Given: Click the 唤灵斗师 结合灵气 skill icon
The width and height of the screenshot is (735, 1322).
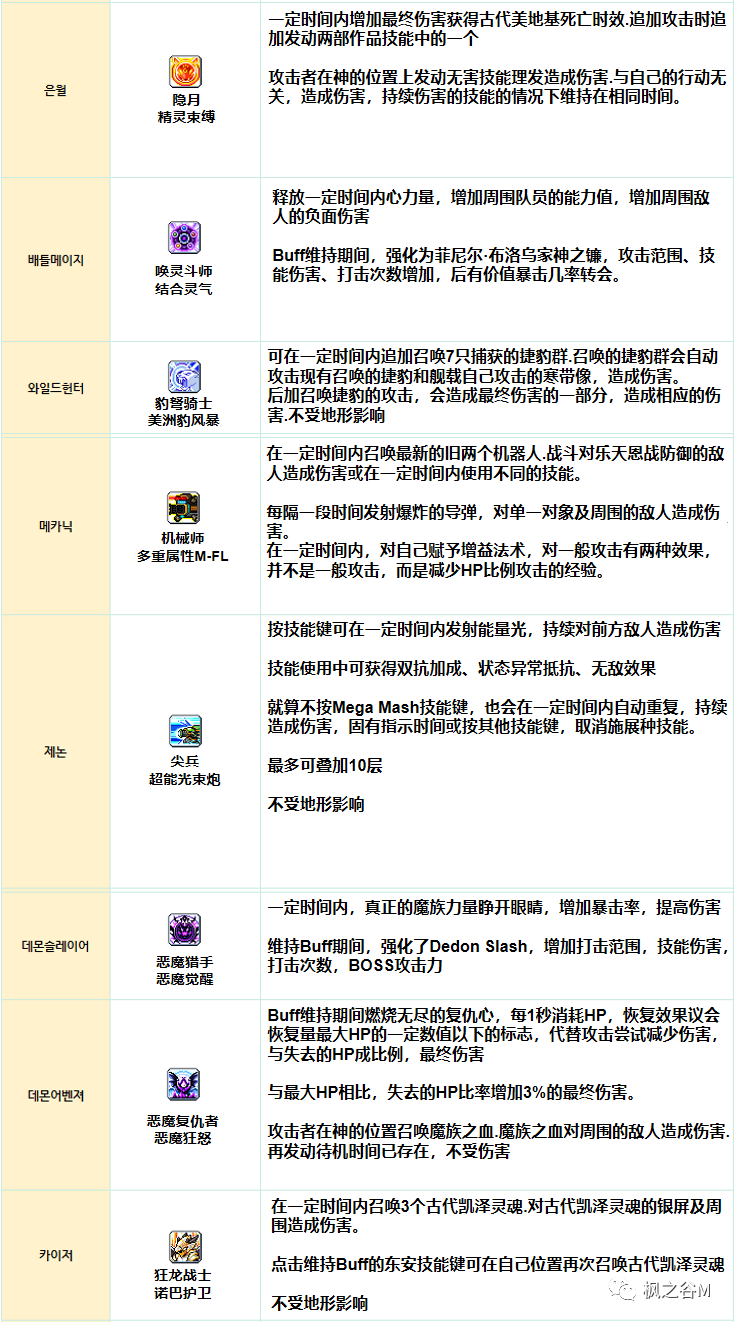Looking at the screenshot, I should click(184, 238).
